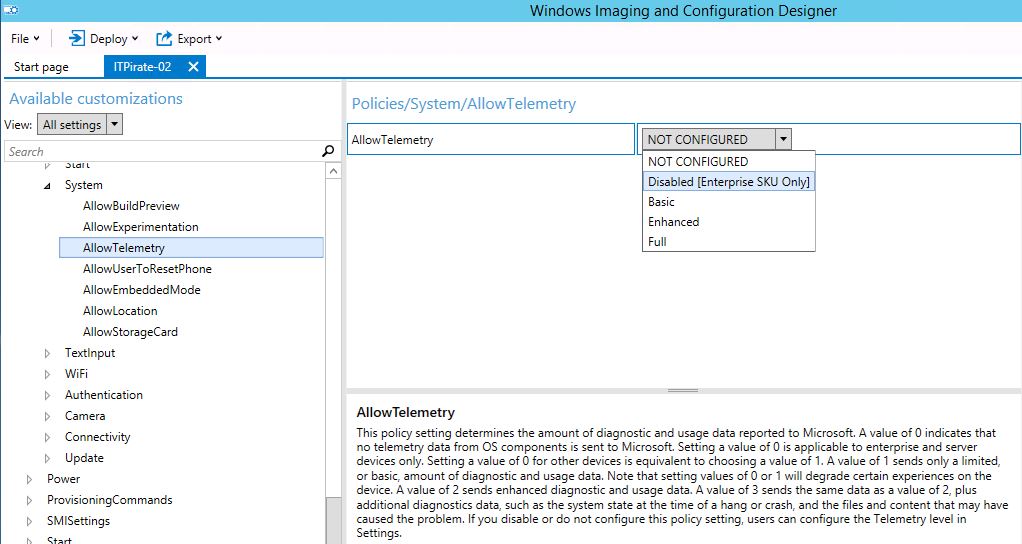
Task: Click the horizontal splitter grip above description
Action: (683, 390)
